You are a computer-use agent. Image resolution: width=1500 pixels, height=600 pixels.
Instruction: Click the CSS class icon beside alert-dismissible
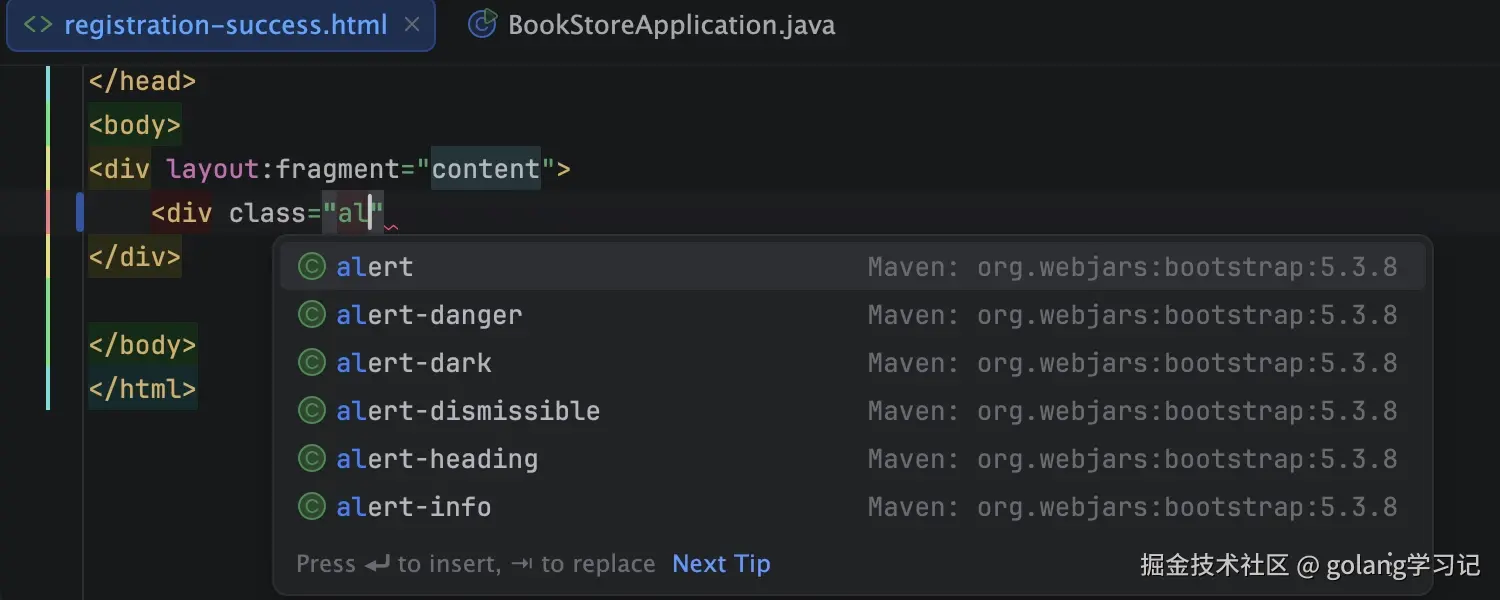[x=312, y=411]
